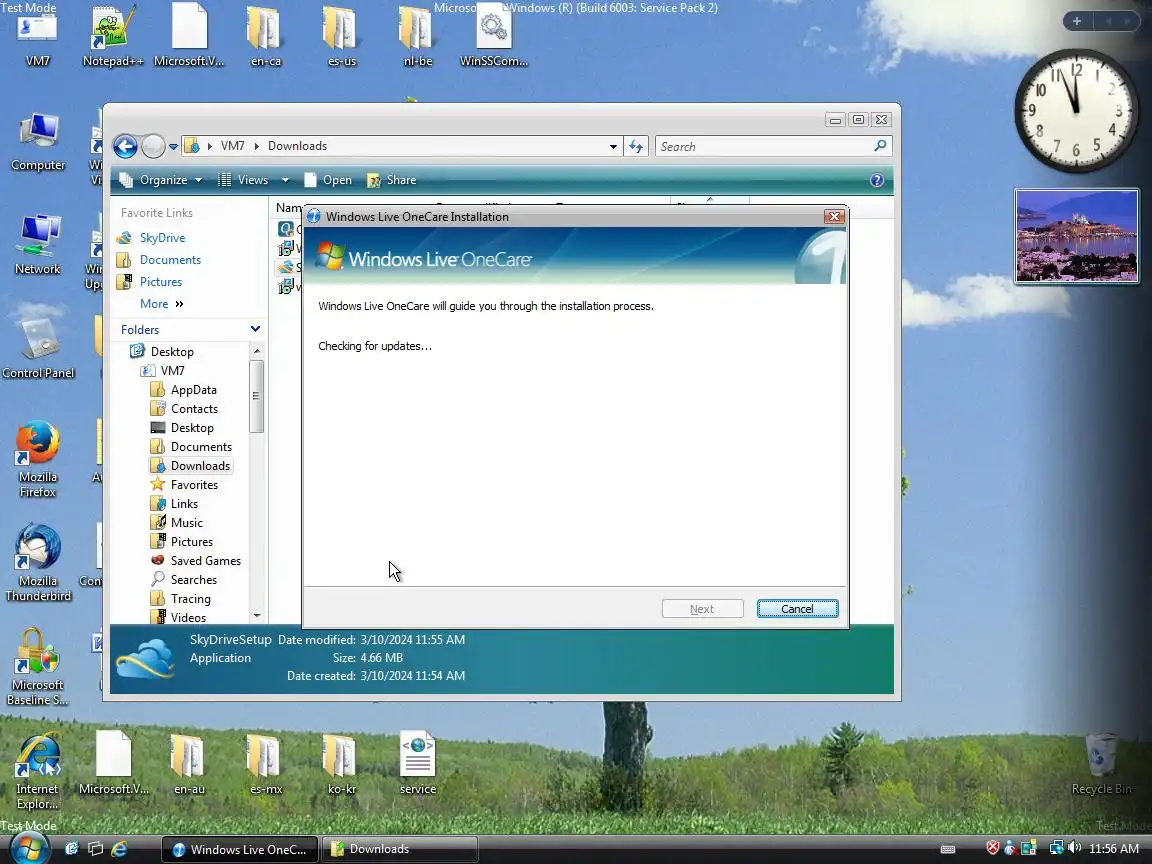Open the Organize dropdown menu

click(x=161, y=180)
